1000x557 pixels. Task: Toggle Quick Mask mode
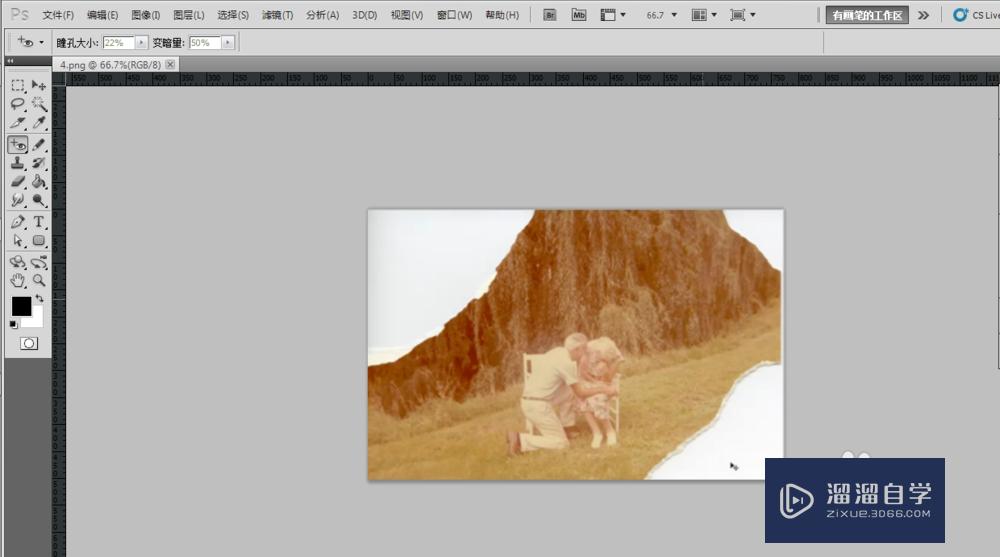tap(29, 343)
